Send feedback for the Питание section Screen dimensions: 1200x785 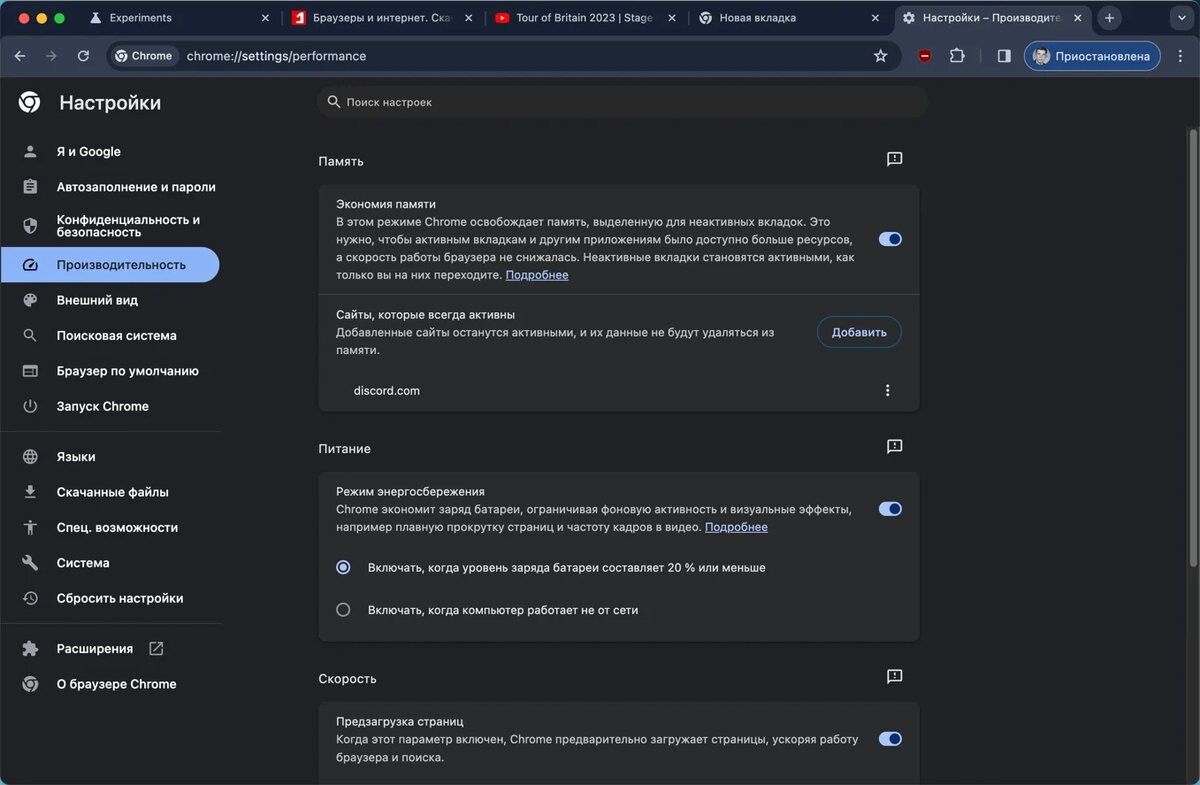tap(895, 447)
